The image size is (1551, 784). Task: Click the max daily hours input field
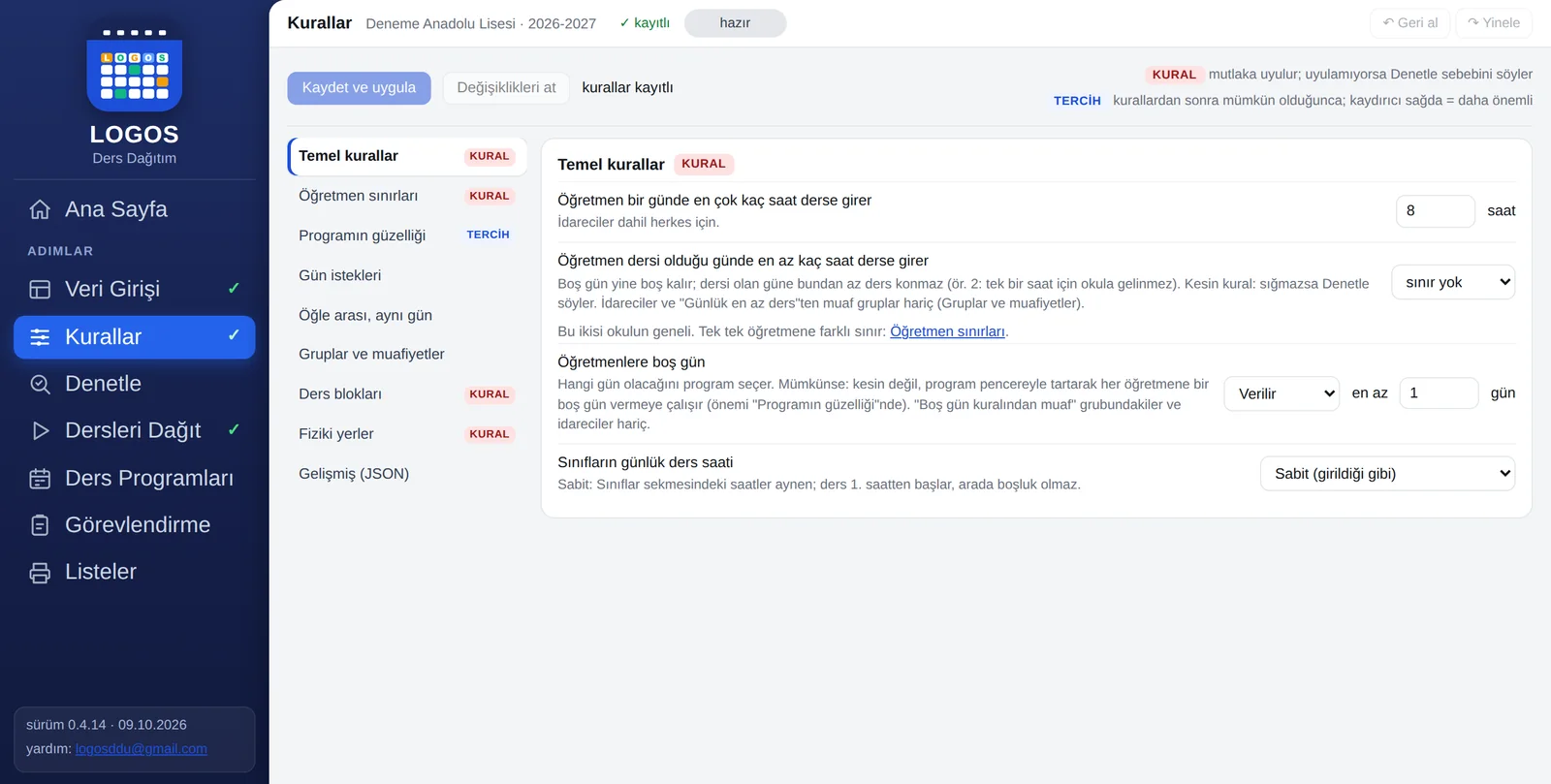[x=1435, y=210]
